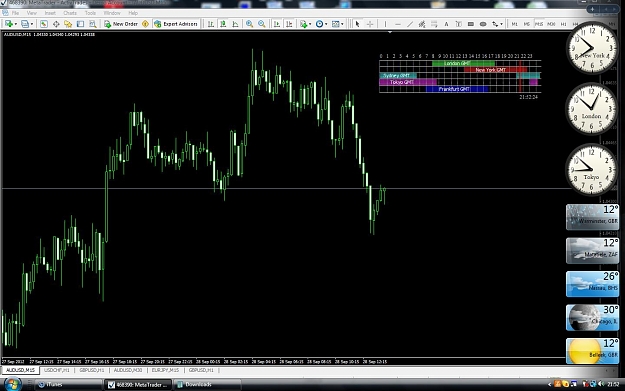Expand the Profiles dropdown arrow
Image resolution: width=625 pixels, height=391 pixels.
click(x=31, y=24)
